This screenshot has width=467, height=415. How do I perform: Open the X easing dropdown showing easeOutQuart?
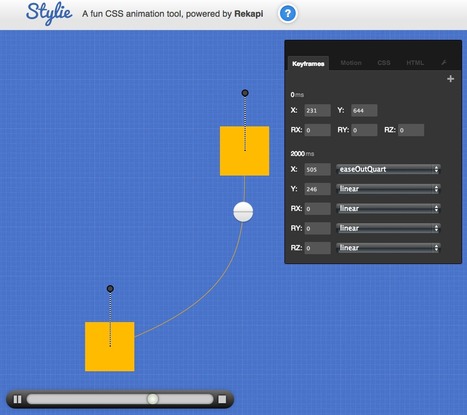pos(388,169)
